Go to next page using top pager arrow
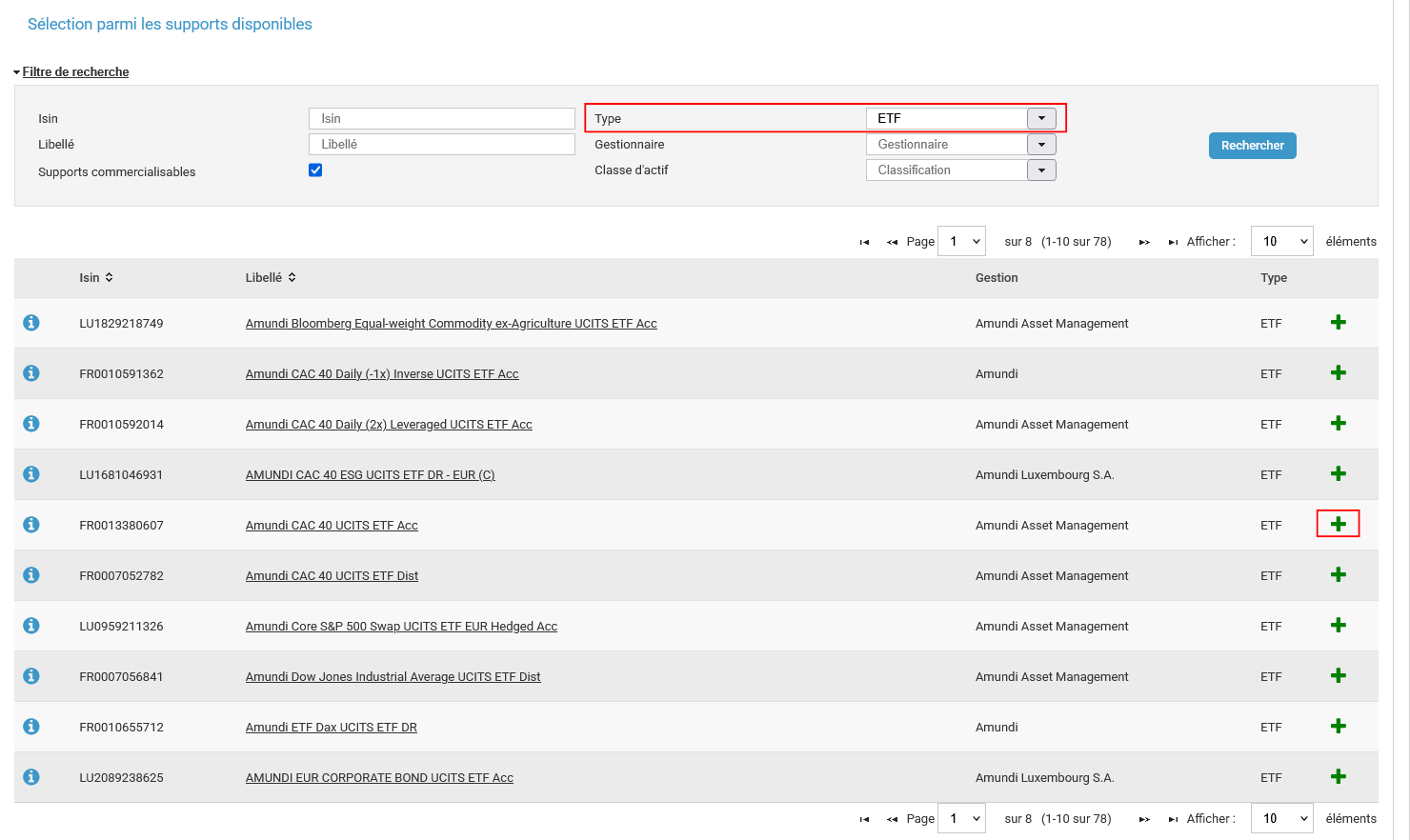Viewport: 1410px width, 840px height. pos(1144,242)
